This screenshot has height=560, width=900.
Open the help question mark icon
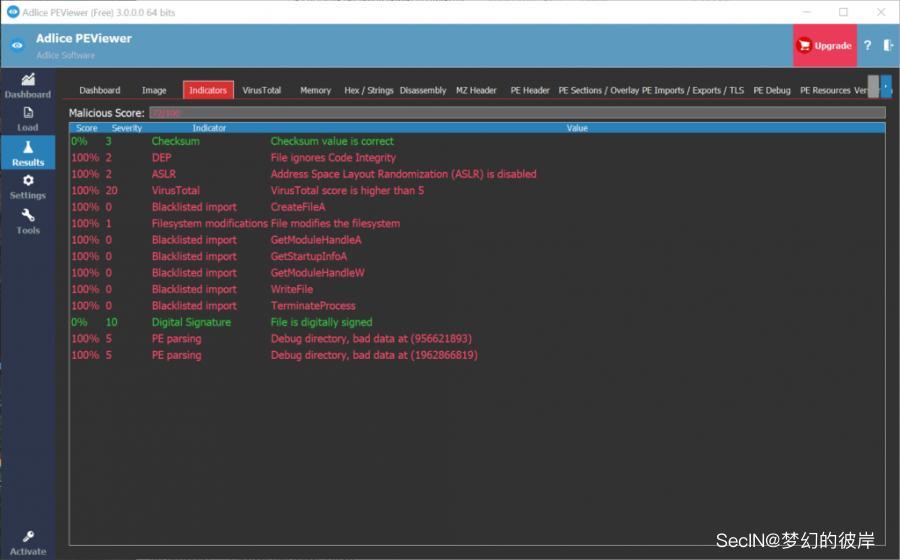867,45
